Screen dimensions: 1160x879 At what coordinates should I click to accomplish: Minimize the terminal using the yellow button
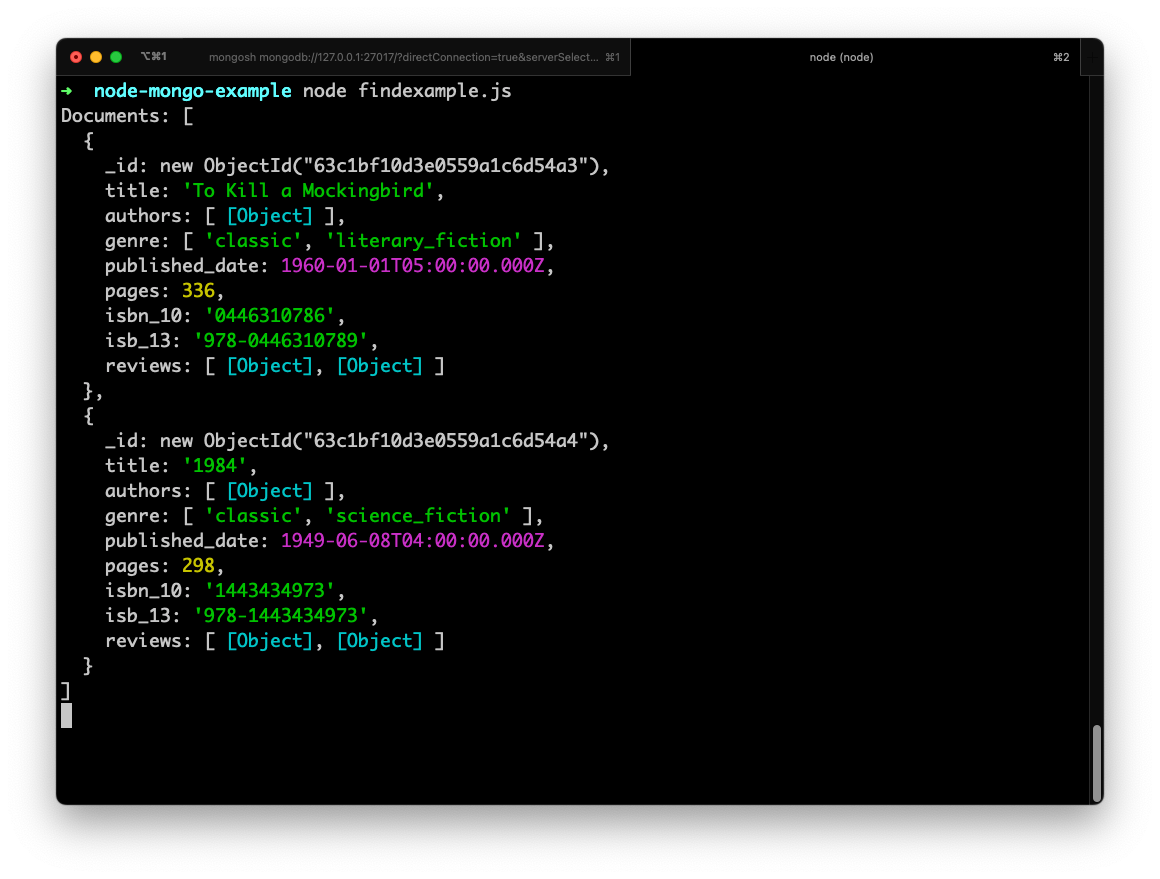95,57
